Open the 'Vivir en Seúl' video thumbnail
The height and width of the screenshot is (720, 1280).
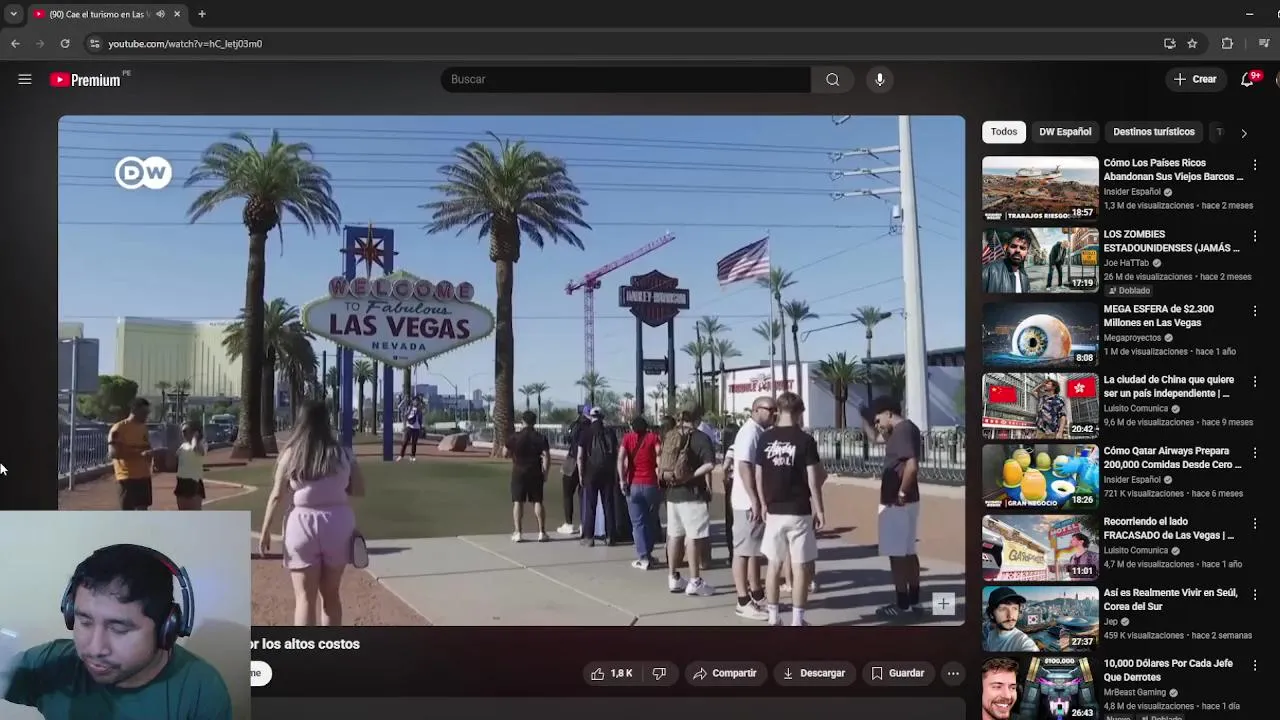1040,618
